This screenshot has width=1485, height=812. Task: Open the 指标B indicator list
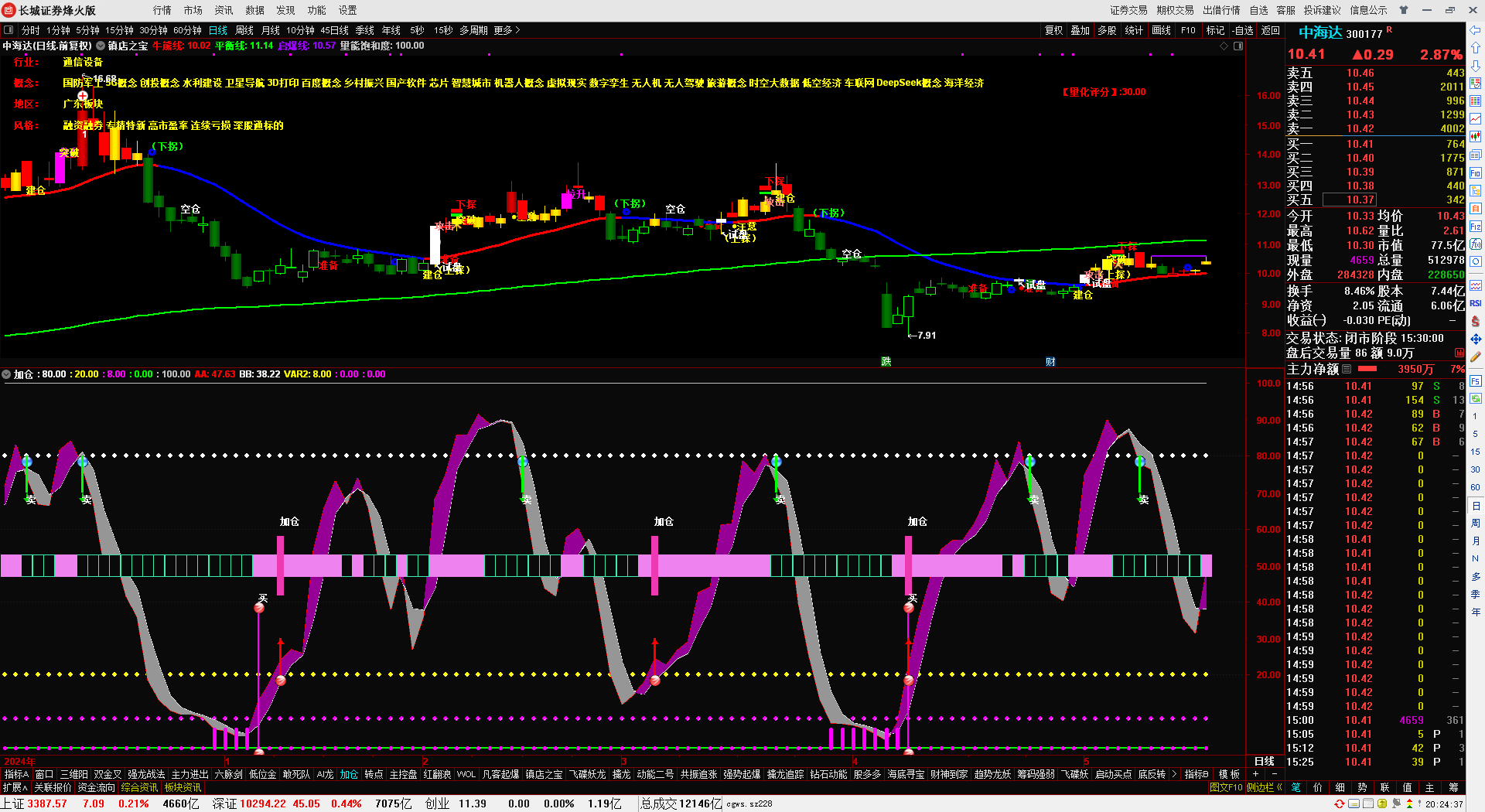pos(1197,774)
